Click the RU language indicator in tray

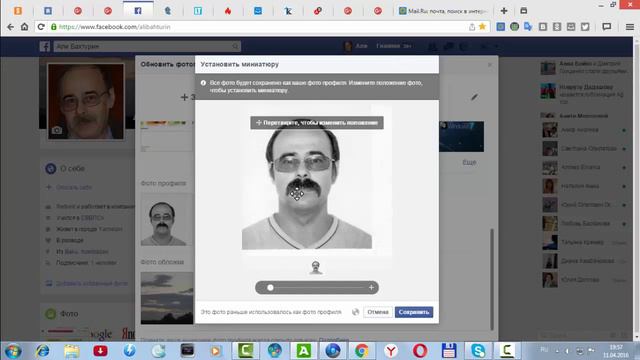tap(544, 349)
